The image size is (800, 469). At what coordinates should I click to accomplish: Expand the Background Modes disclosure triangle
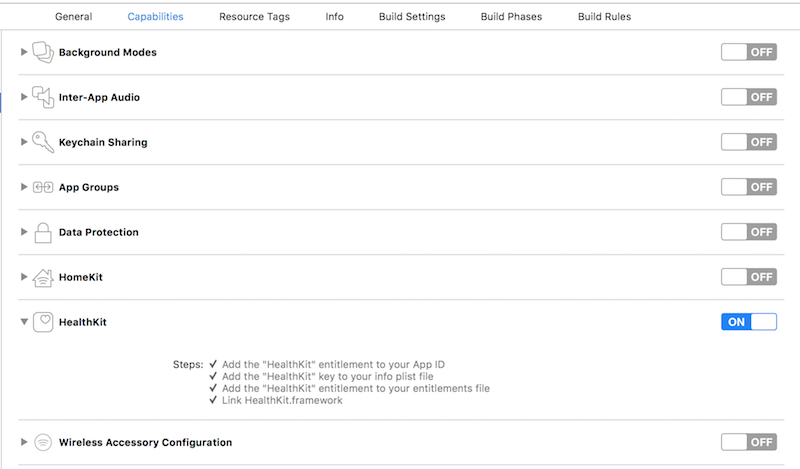[x=24, y=52]
